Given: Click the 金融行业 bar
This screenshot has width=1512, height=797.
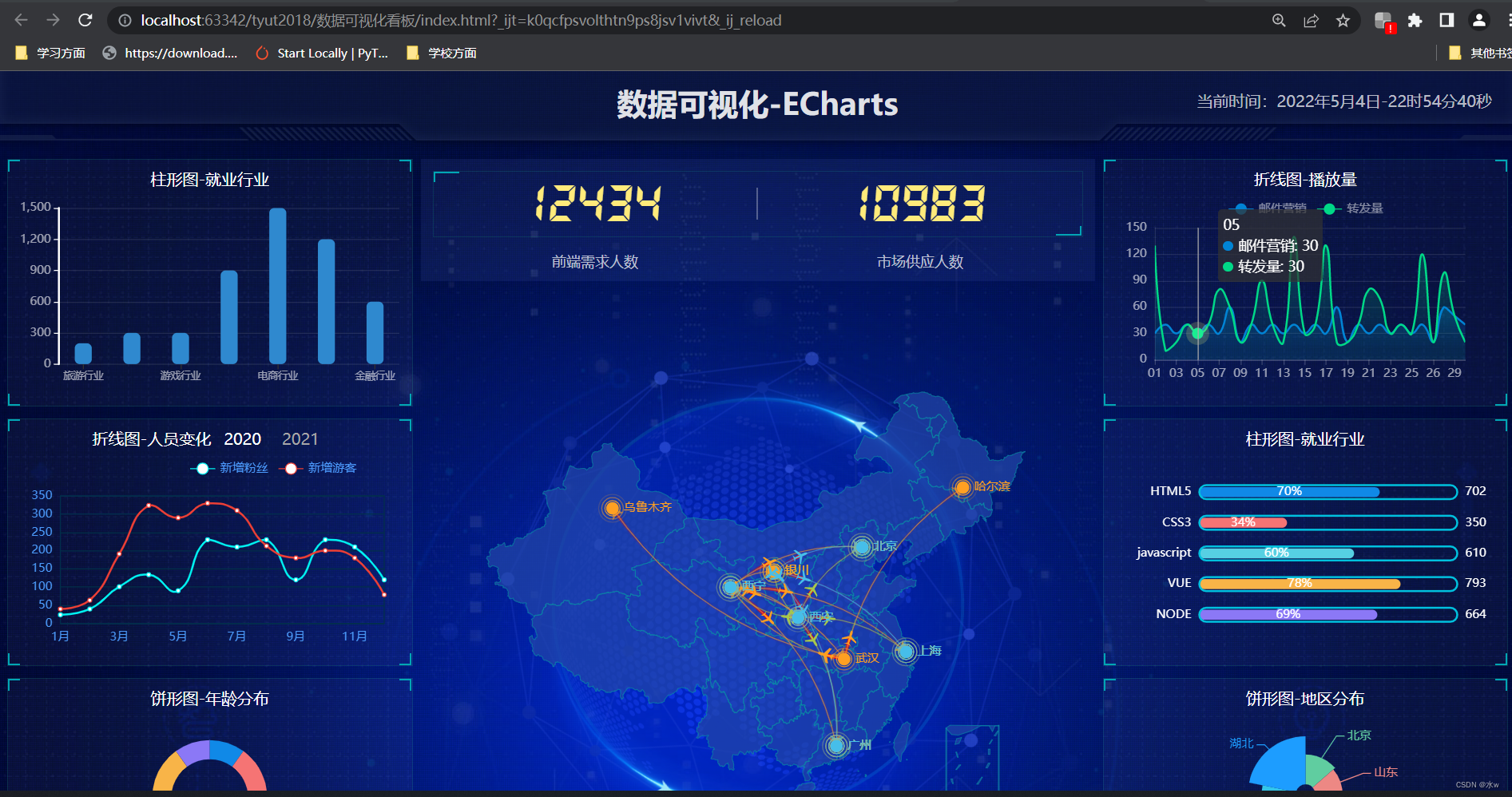Looking at the screenshot, I should point(375,333).
